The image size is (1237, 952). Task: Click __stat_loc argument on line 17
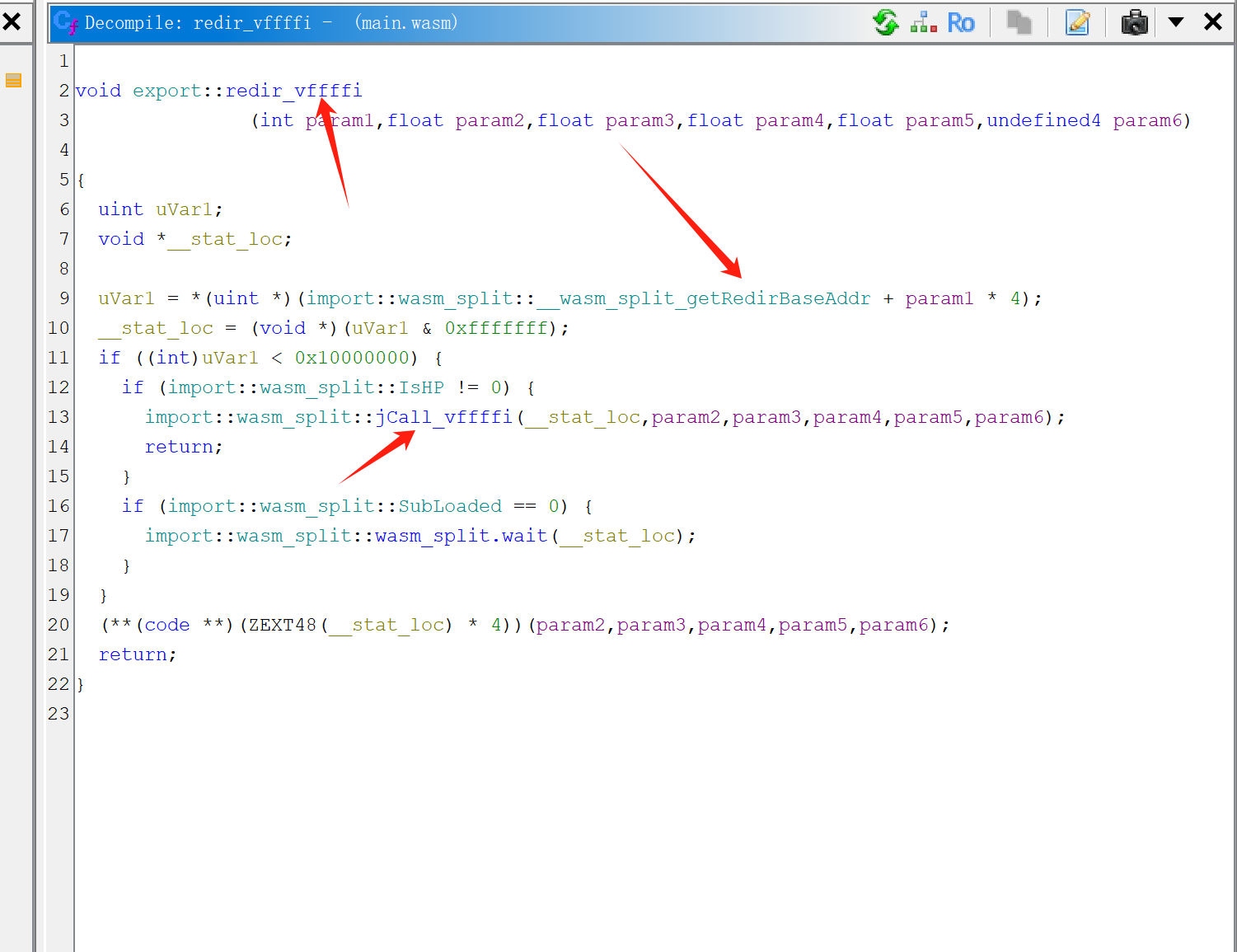(x=617, y=536)
